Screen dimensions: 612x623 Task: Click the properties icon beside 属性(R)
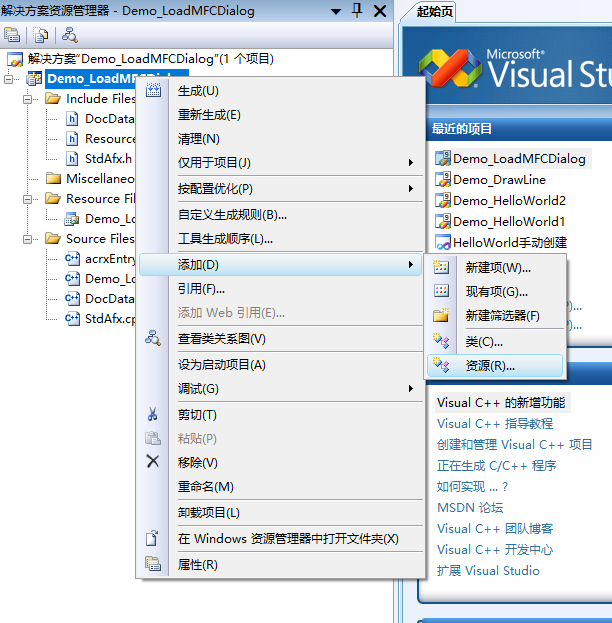153,564
